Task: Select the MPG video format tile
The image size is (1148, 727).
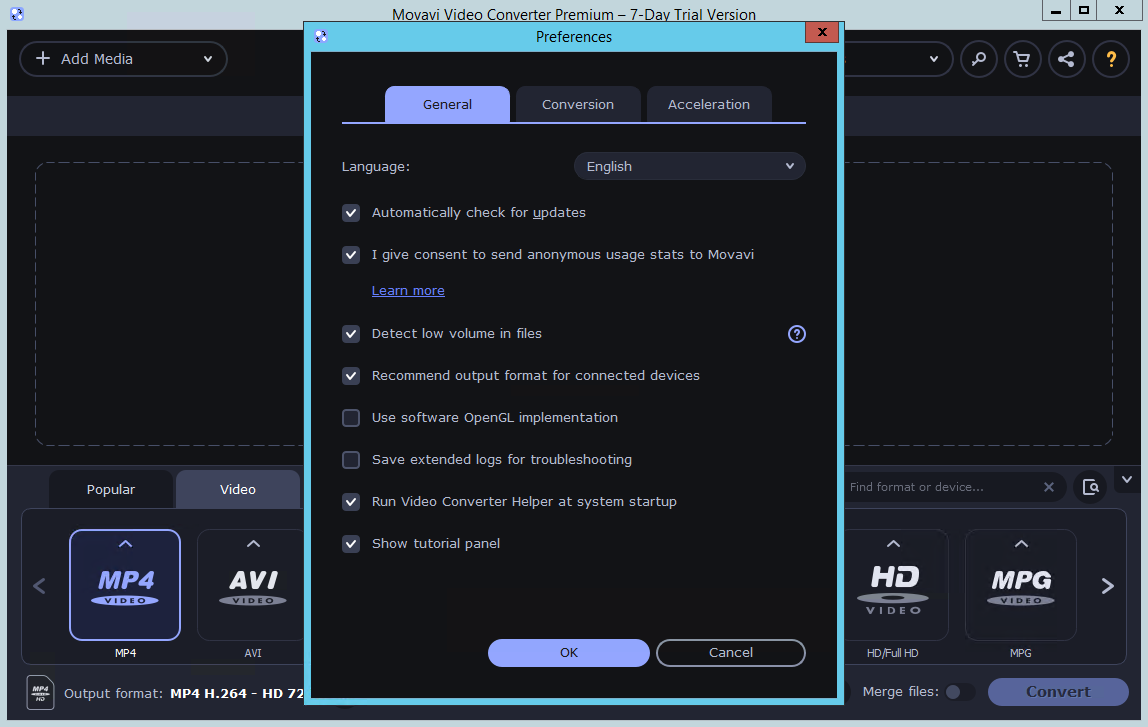Action: coord(1021,585)
